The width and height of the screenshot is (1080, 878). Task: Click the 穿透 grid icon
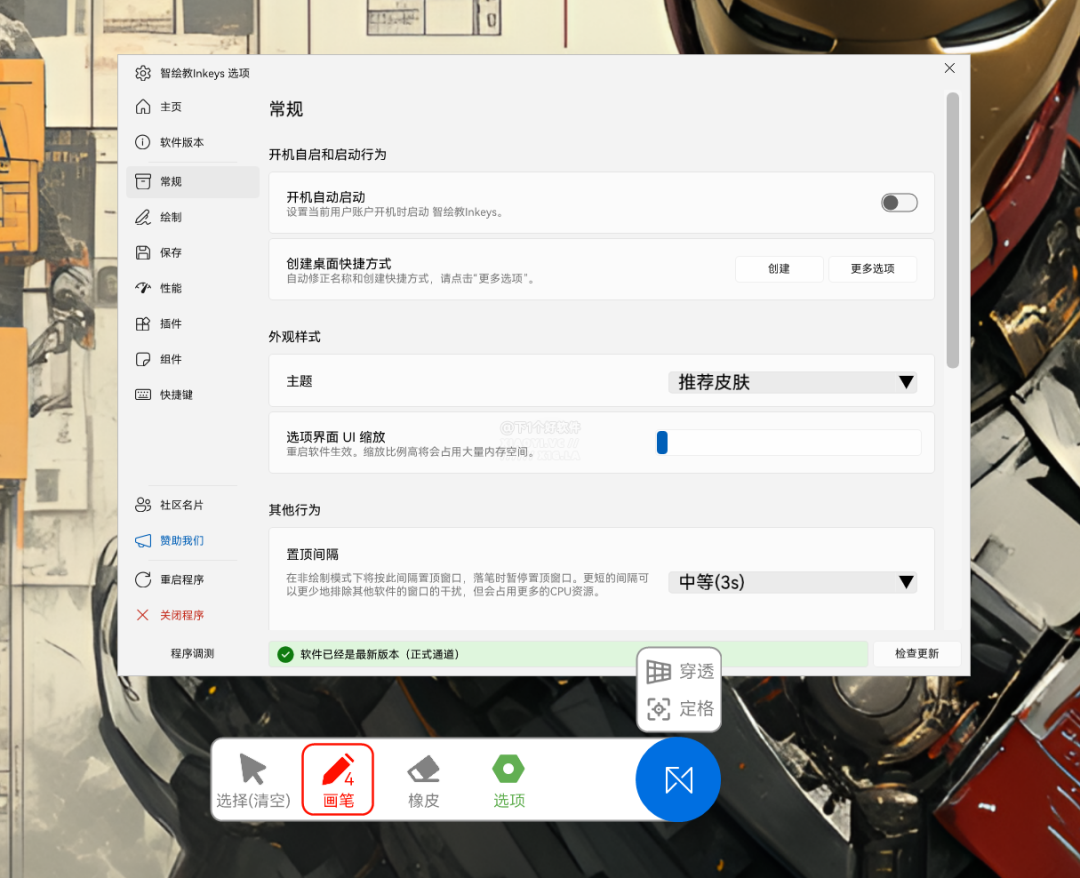[658, 671]
